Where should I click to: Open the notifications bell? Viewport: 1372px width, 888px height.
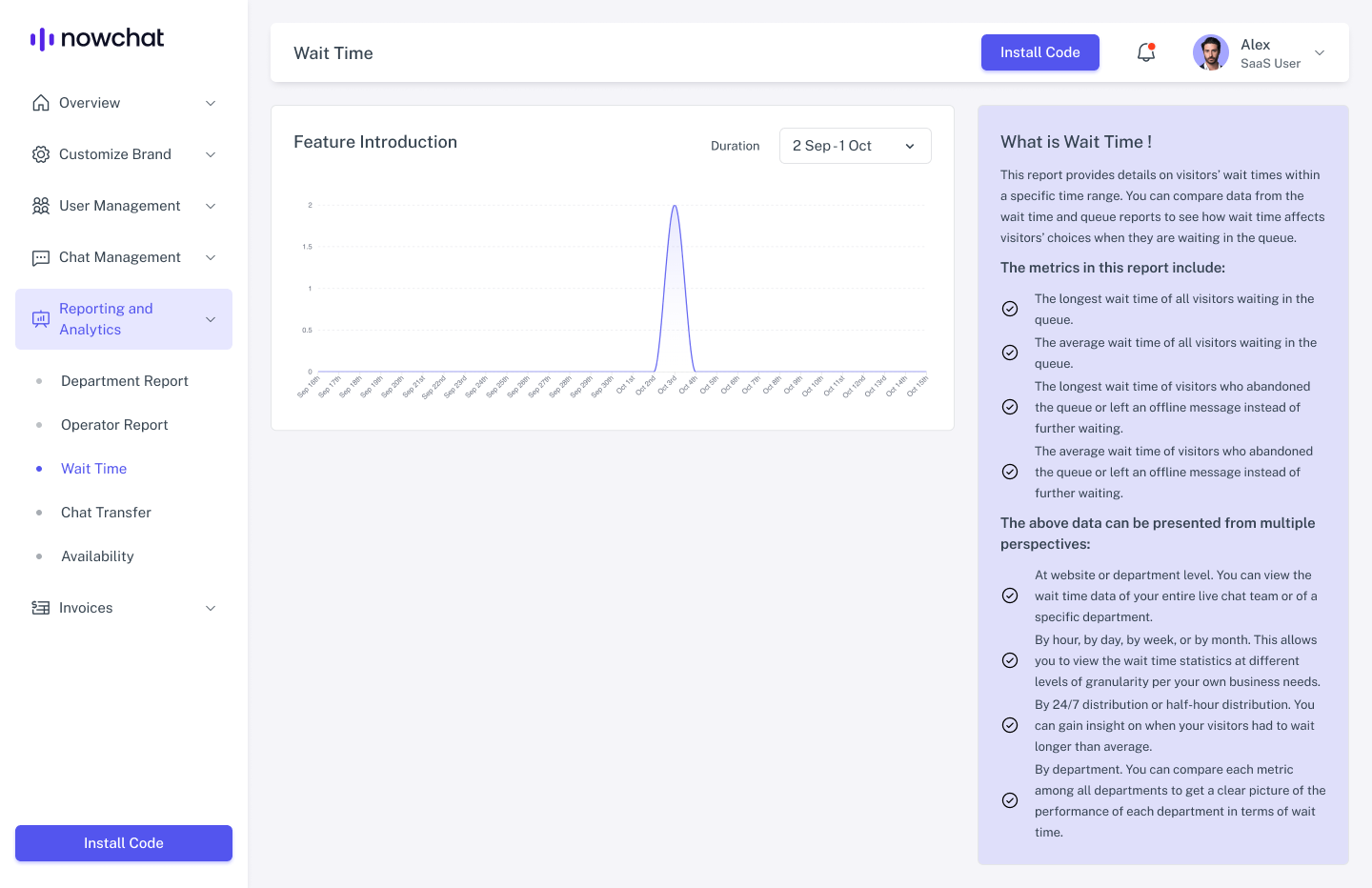[x=1146, y=52]
